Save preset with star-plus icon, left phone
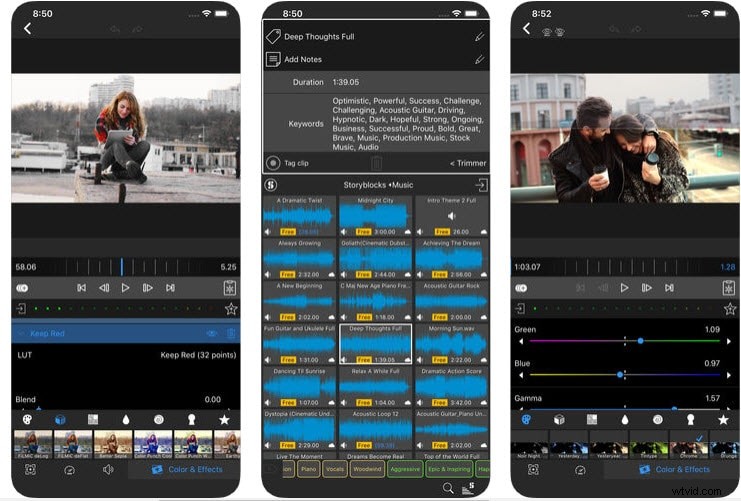The width and height of the screenshot is (741, 501). (x=231, y=309)
